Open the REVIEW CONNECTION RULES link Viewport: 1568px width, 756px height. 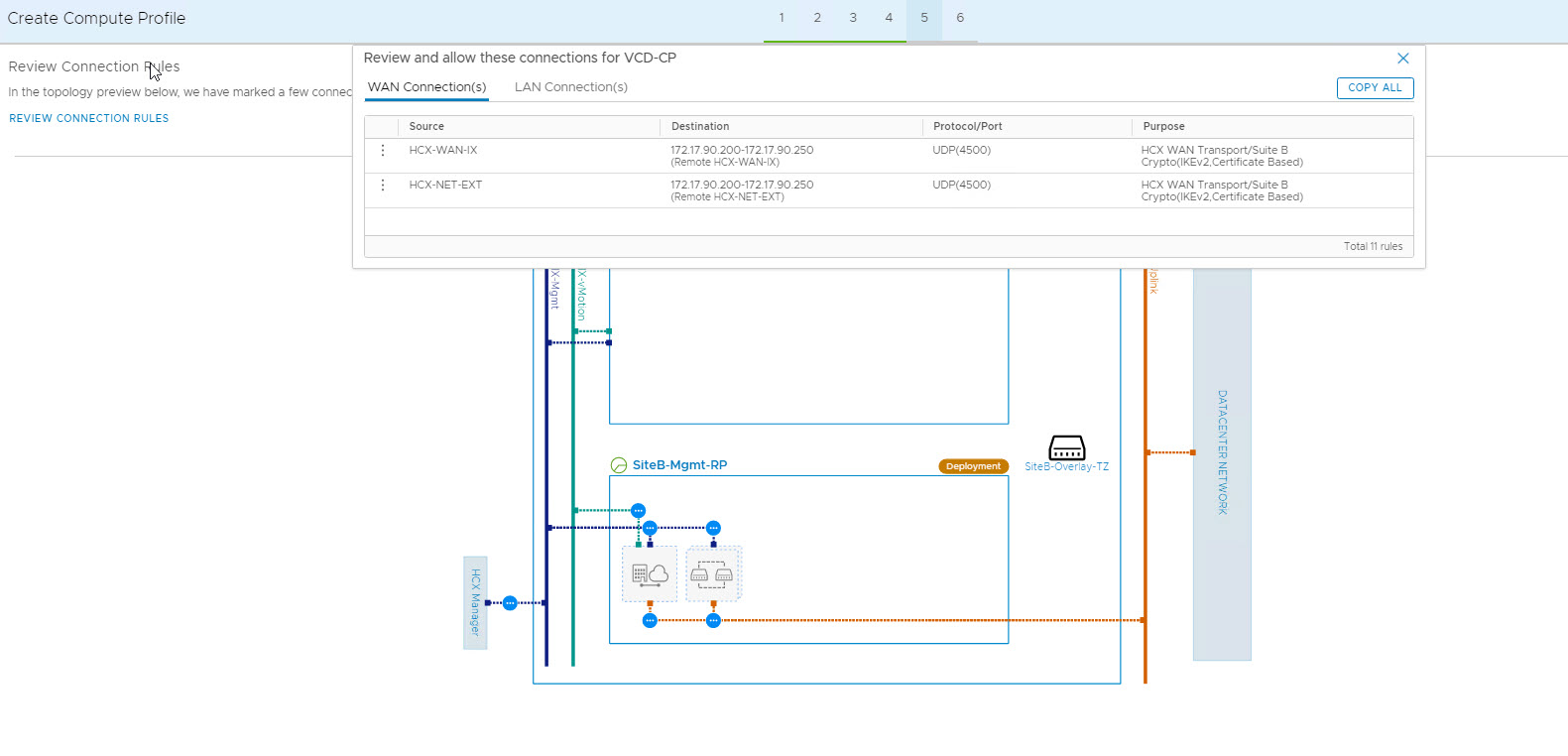coord(89,118)
